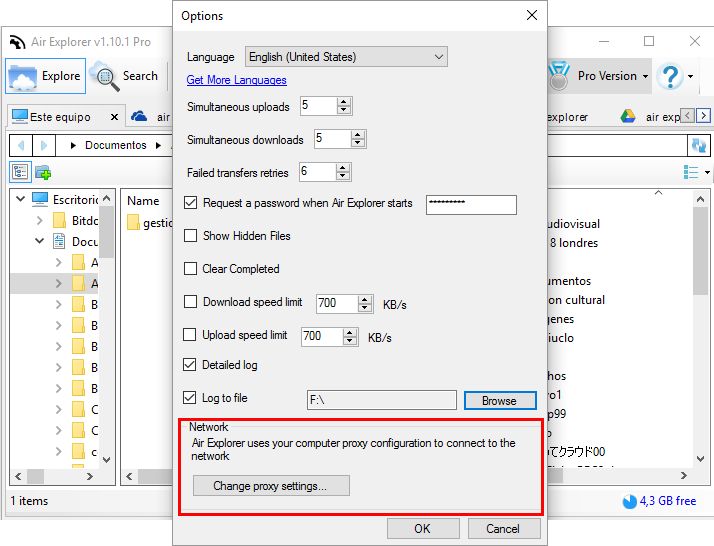The image size is (714, 546).
Task: Enable Download speed limit checkbox
Action: [190, 302]
